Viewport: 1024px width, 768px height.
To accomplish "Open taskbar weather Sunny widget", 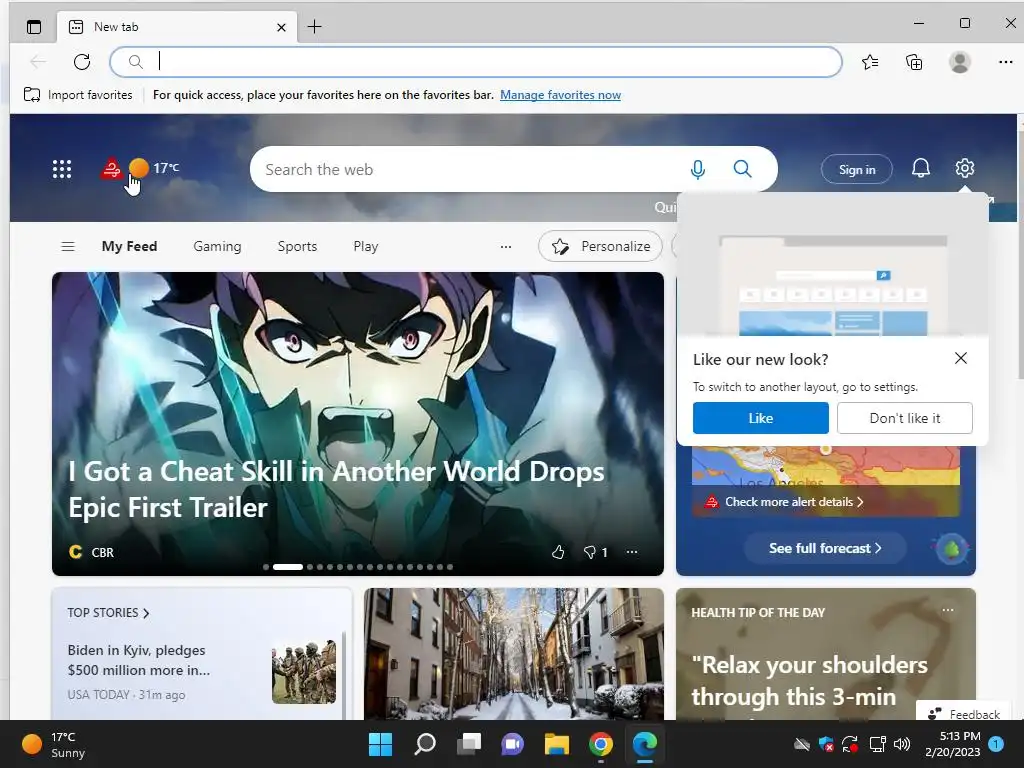I will (54, 744).
